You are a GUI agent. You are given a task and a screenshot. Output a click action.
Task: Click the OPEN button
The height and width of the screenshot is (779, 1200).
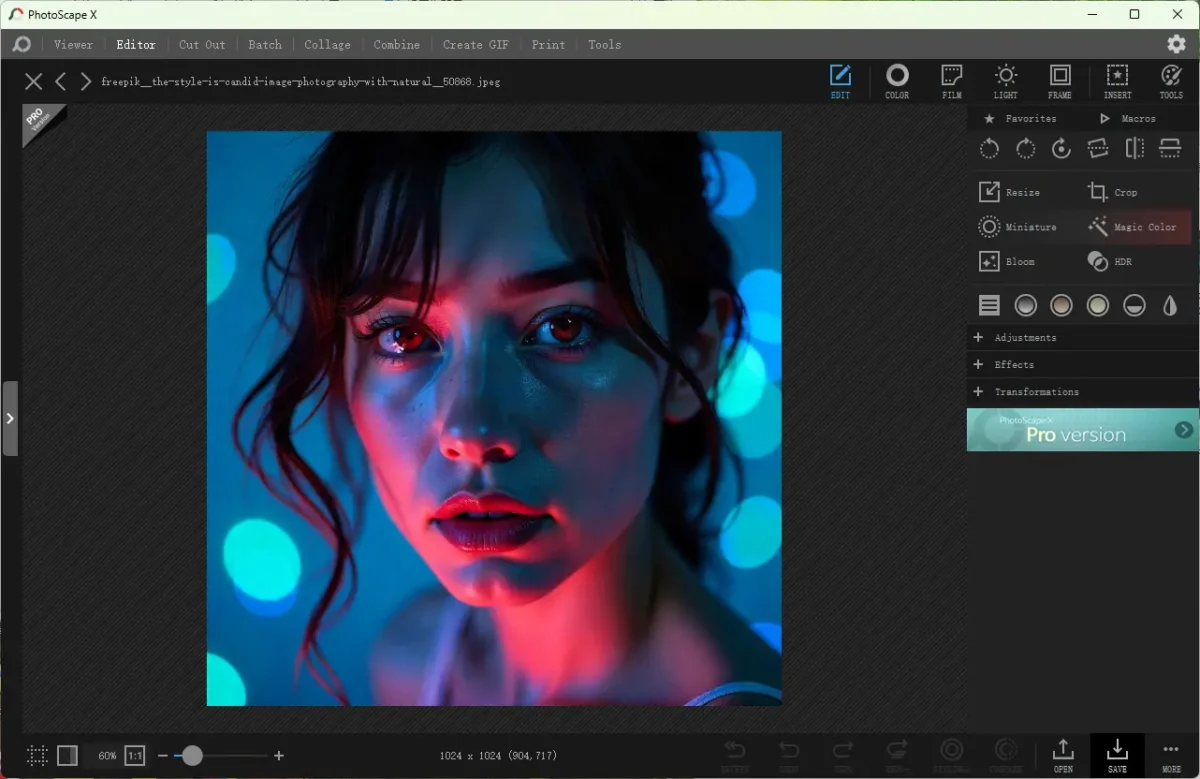click(1063, 755)
